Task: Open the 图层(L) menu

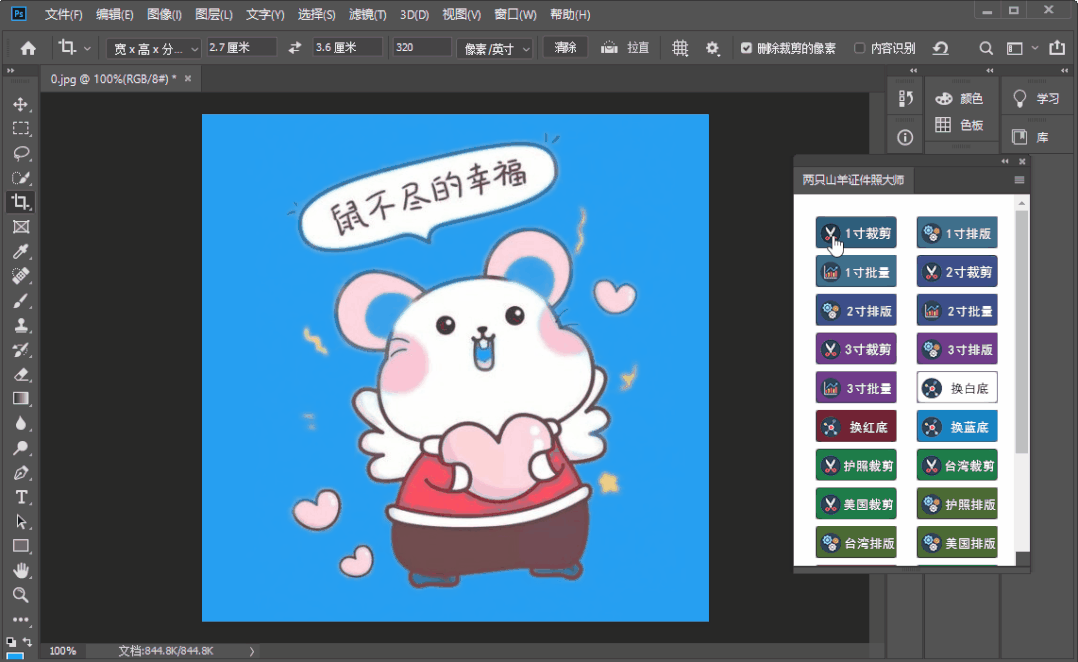Action: coord(214,14)
